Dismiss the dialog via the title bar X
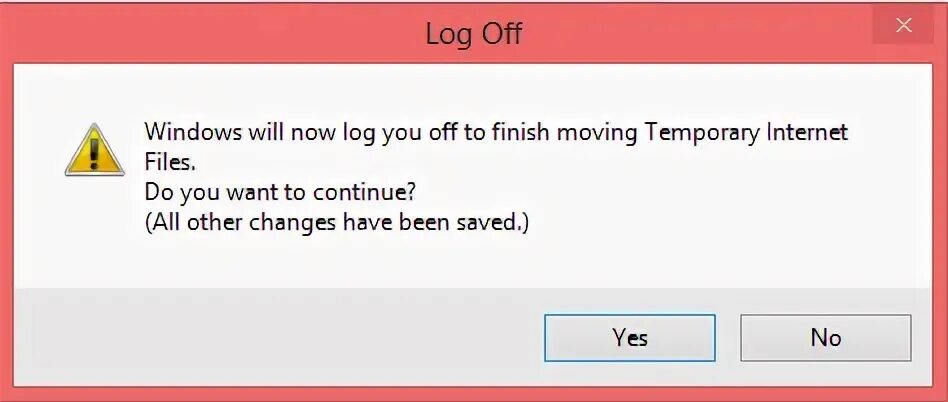Viewport: 948px width, 402px height. pyautogui.click(x=903, y=25)
